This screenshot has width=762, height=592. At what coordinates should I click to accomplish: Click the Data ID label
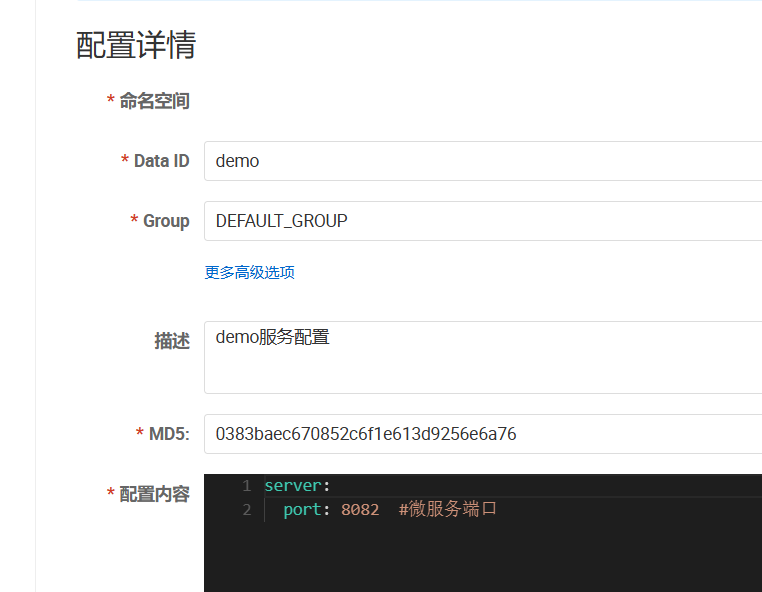tap(161, 161)
